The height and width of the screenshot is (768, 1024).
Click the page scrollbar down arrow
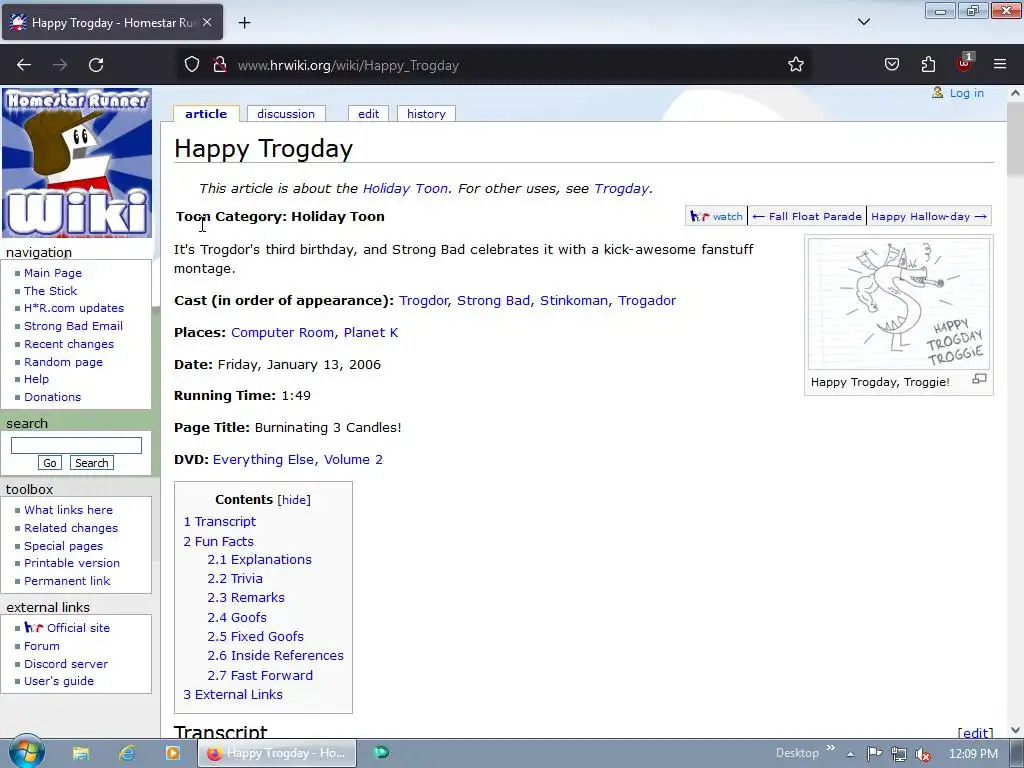(1015, 730)
